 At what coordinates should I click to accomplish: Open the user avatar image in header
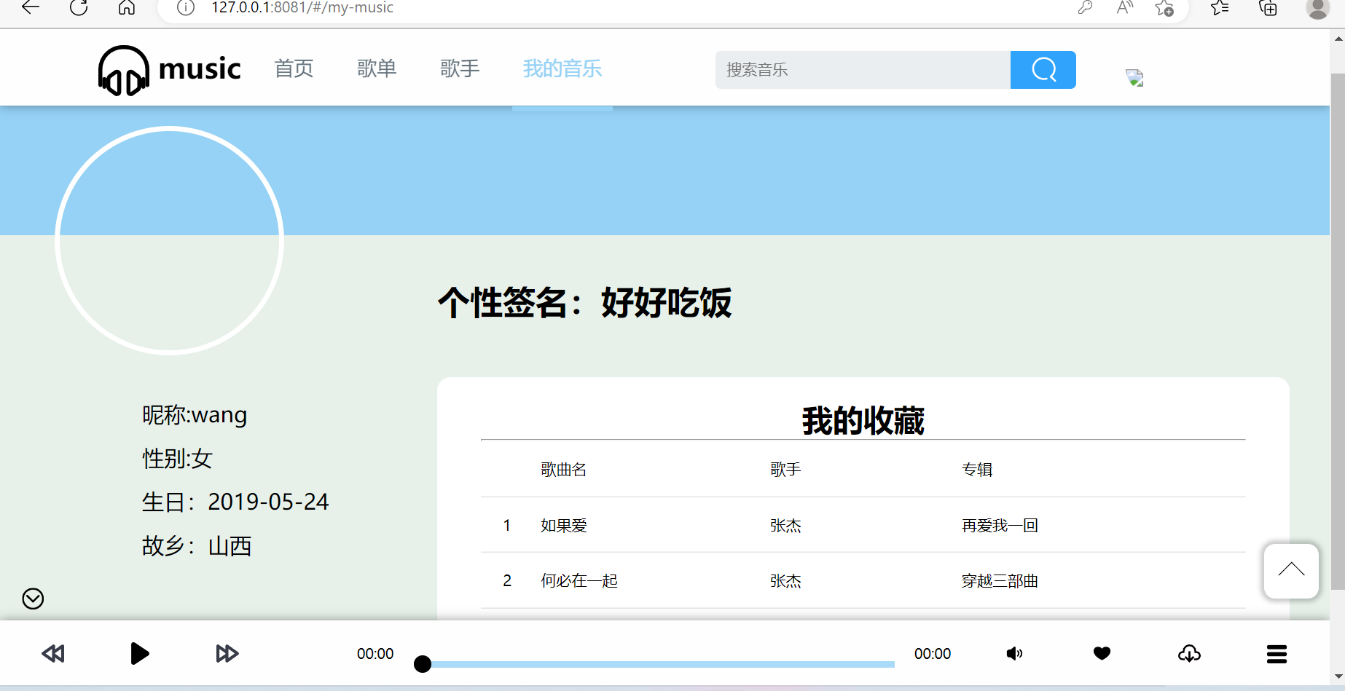(1134, 78)
